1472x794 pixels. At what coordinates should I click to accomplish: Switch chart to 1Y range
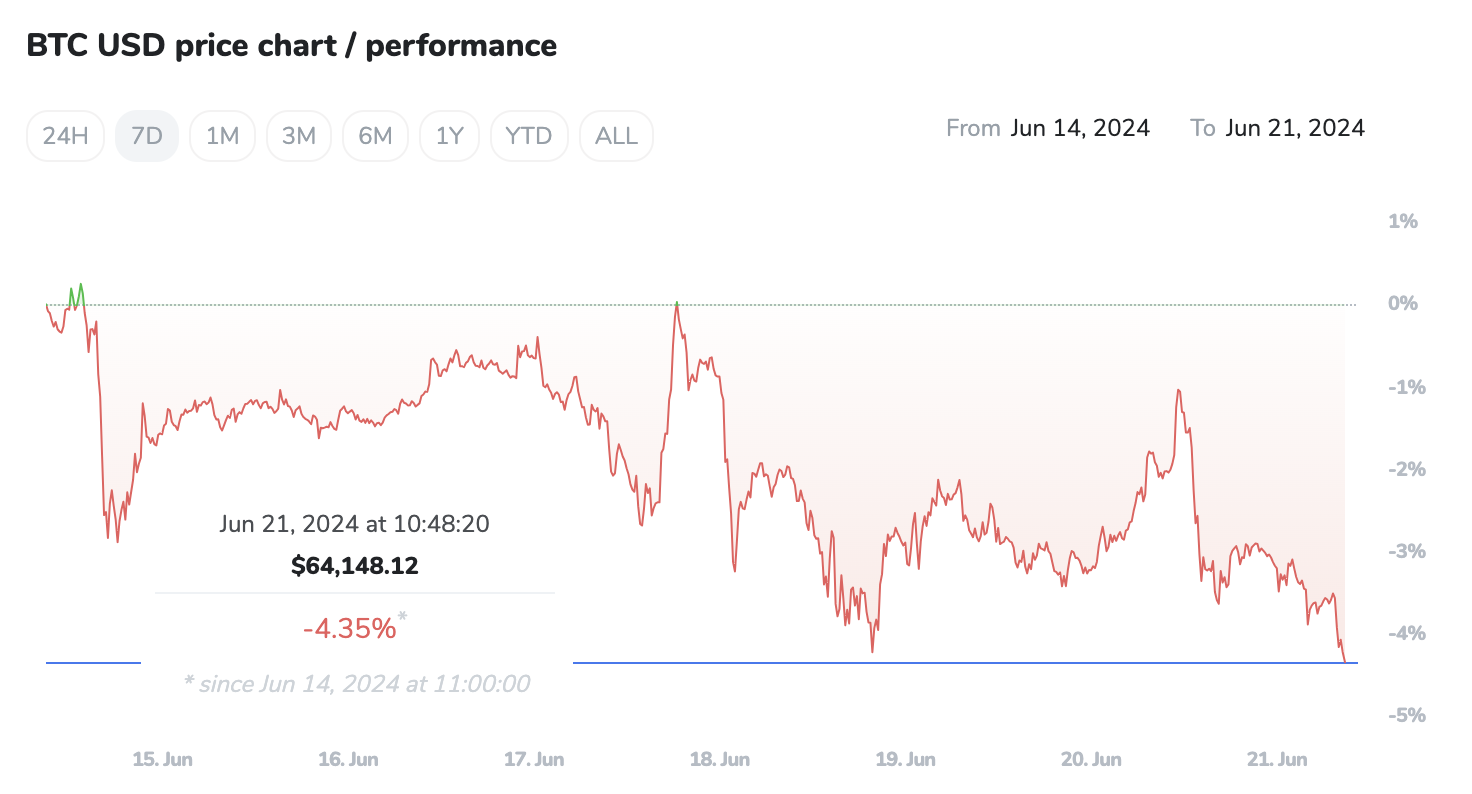(x=450, y=136)
